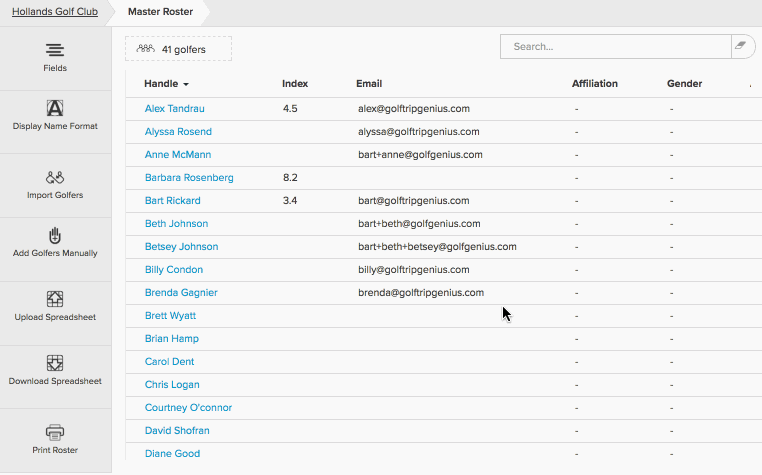Open the Fields icon in sidebar
The height and width of the screenshot is (475, 762).
tap(55, 50)
